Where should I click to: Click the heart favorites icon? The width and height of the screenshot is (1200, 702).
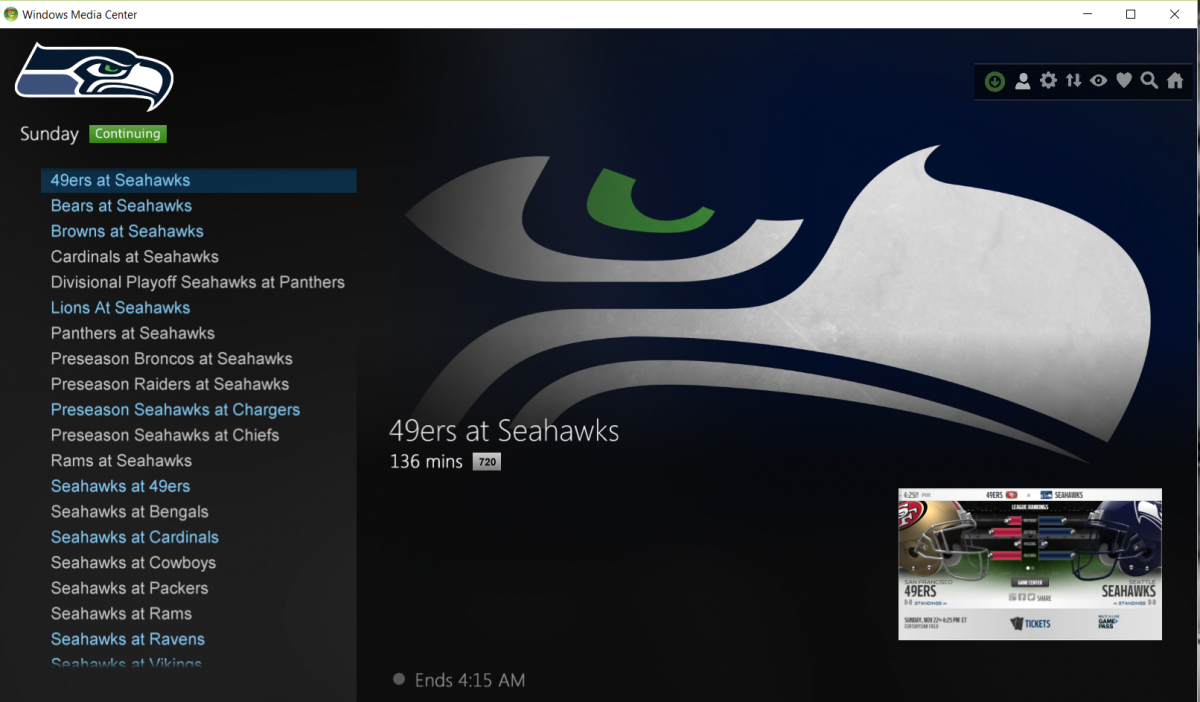pos(1124,81)
